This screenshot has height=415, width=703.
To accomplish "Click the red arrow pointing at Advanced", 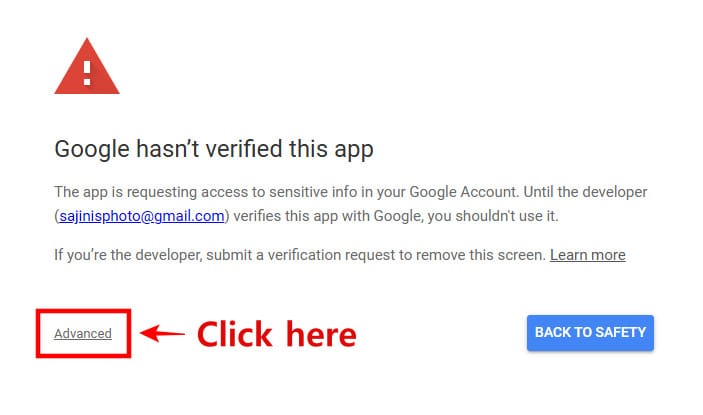I will coord(163,333).
